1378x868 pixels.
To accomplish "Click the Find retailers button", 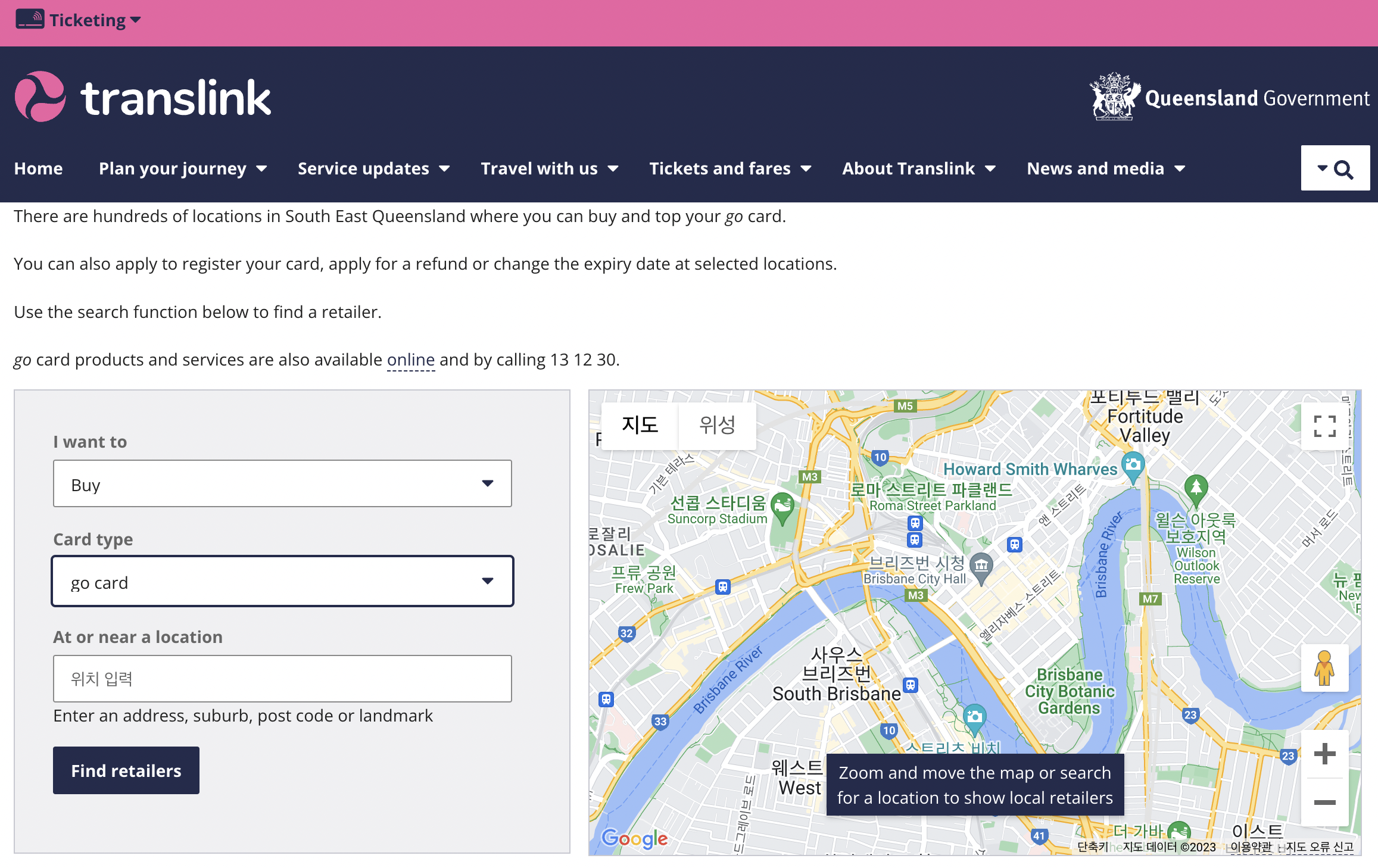I will [126, 770].
